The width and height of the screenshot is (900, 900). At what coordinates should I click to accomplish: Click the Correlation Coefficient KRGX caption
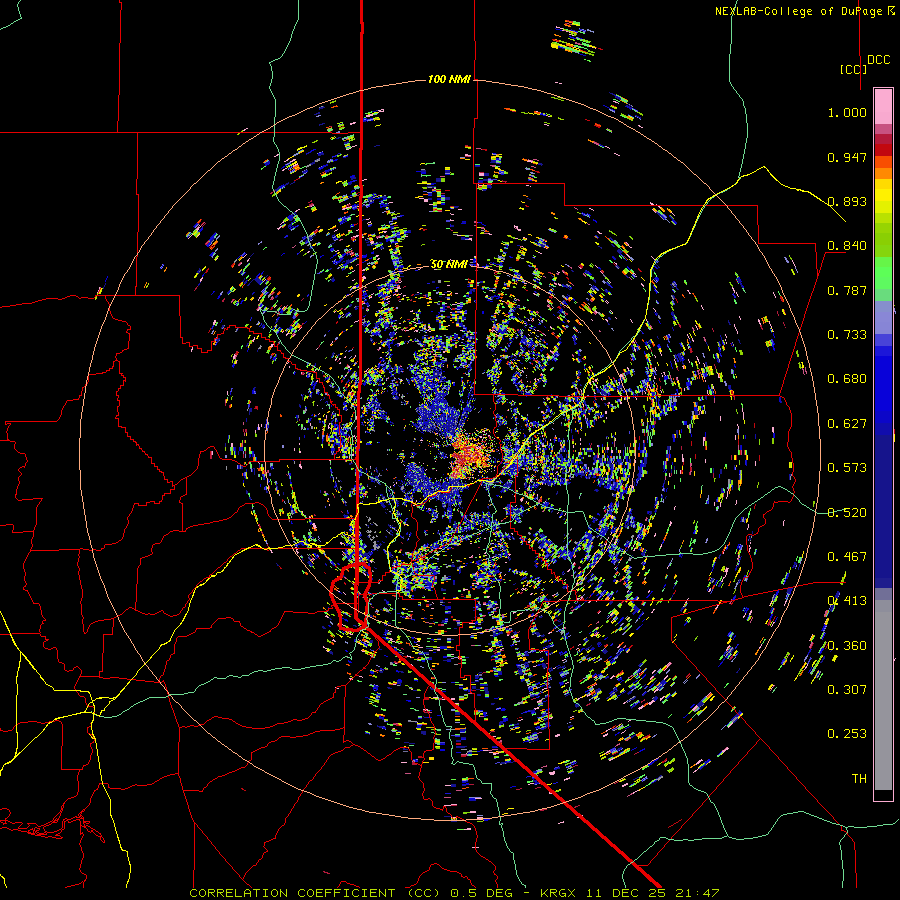tap(454, 893)
